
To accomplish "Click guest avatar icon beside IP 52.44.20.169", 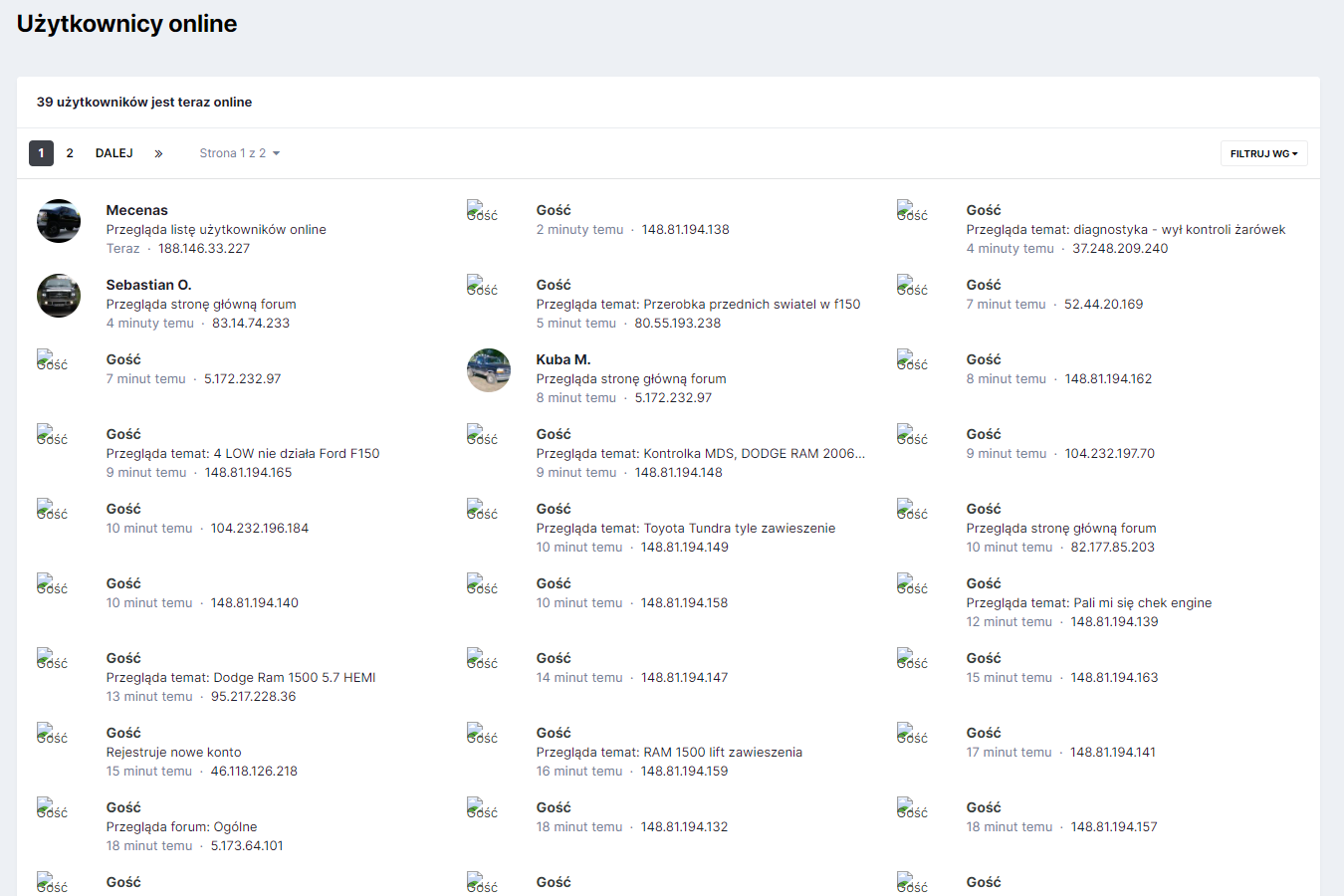I will tap(912, 286).
